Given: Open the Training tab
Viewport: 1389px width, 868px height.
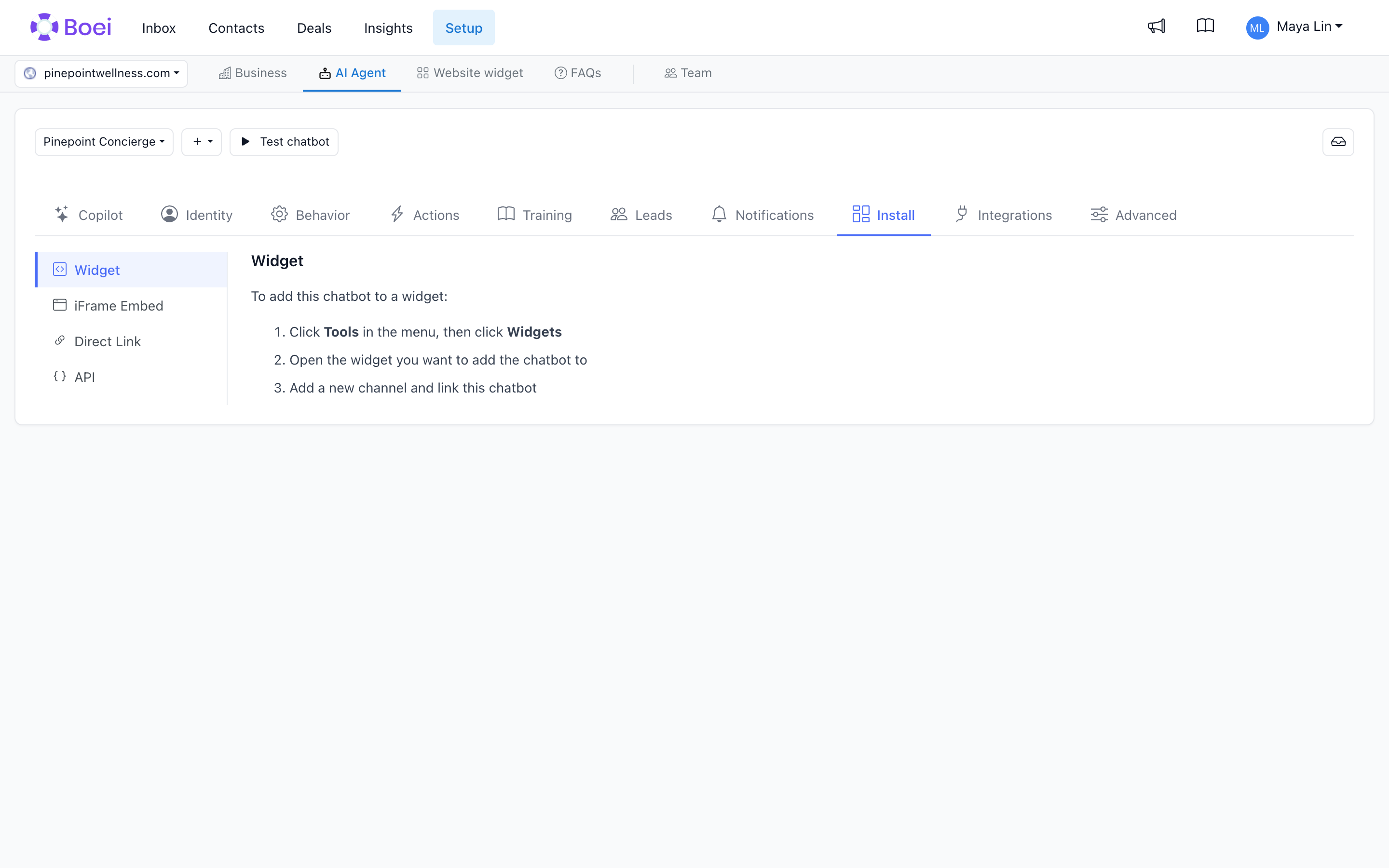Looking at the screenshot, I should click(x=535, y=215).
